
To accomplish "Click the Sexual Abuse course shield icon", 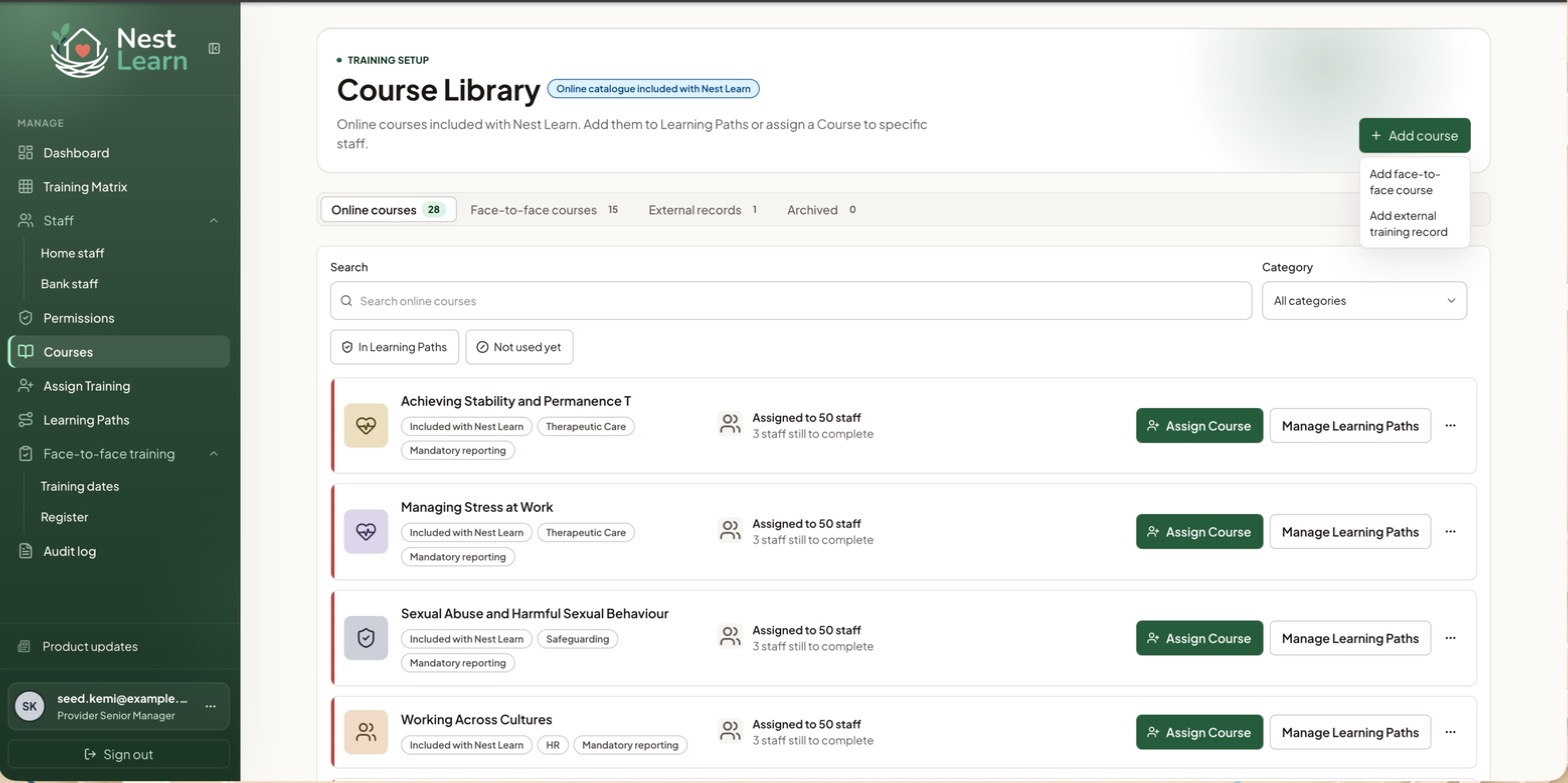I will click(x=366, y=638).
